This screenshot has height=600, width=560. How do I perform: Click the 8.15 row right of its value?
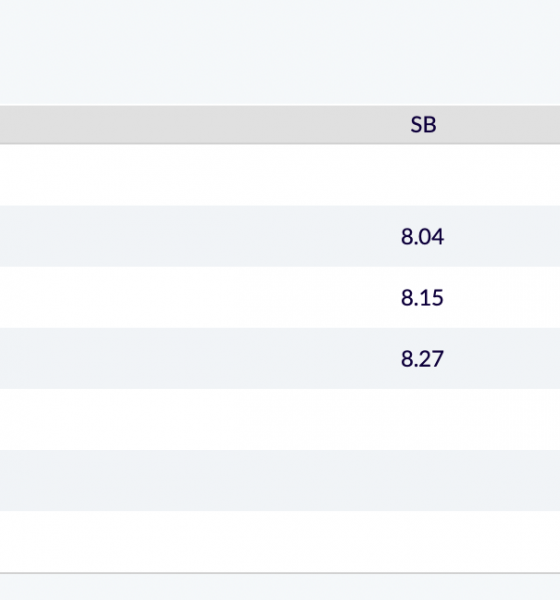click(502, 298)
